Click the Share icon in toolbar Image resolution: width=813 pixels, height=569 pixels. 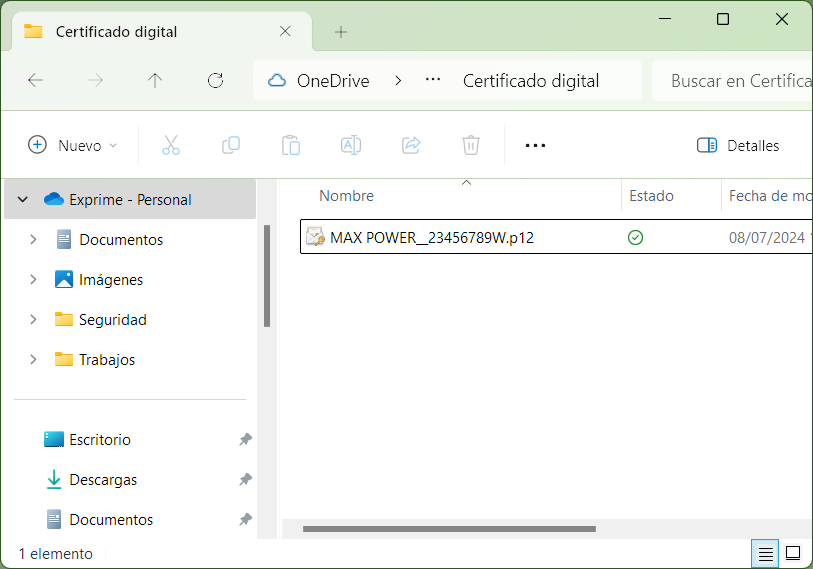coord(411,145)
